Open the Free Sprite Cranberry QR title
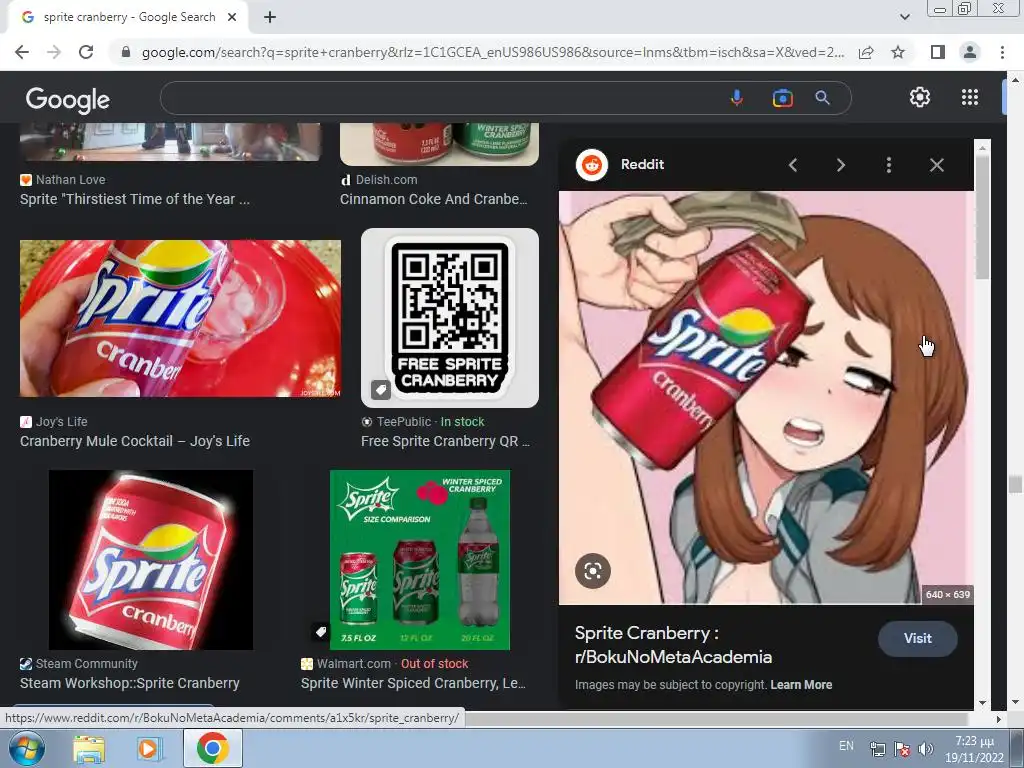 [445, 441]
